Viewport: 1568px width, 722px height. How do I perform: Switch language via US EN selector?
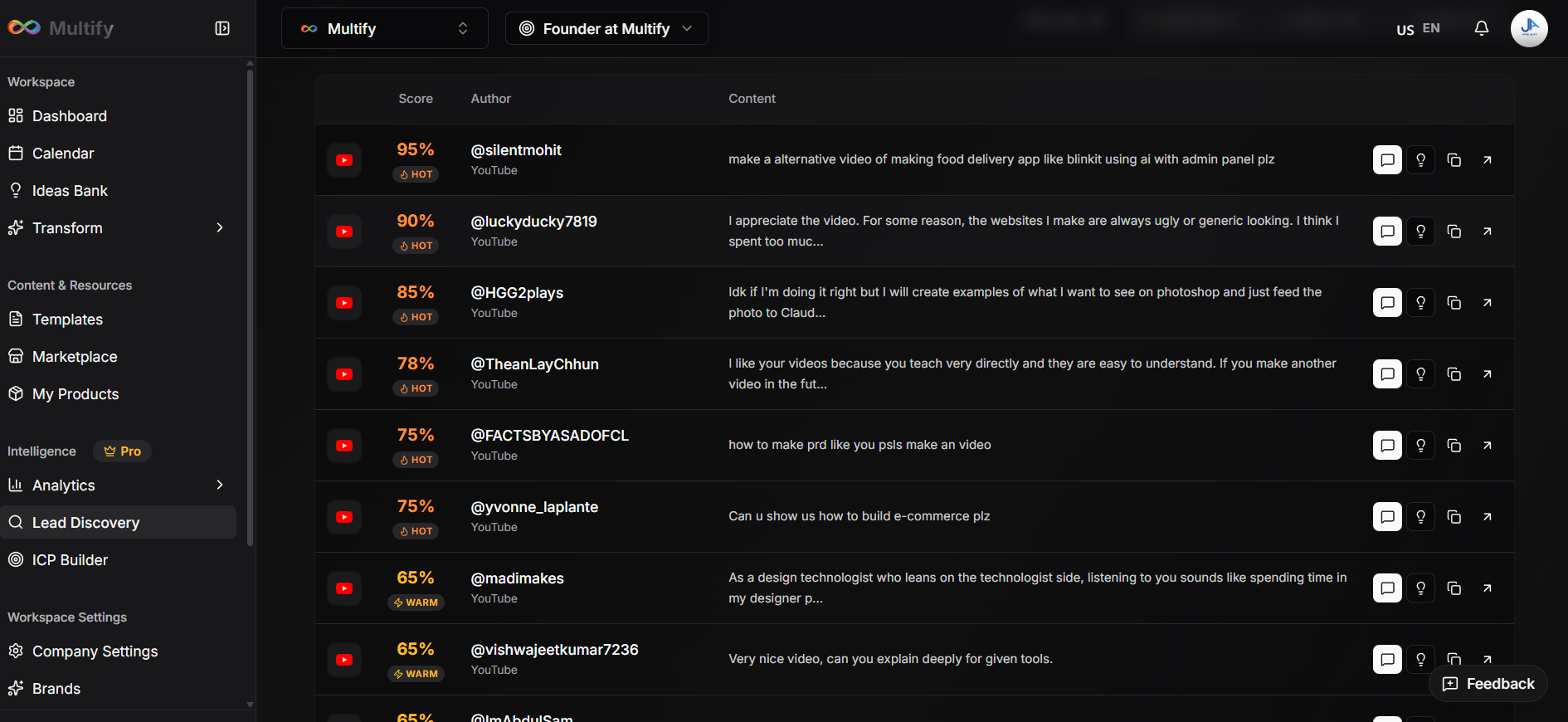pos(1418,29)
